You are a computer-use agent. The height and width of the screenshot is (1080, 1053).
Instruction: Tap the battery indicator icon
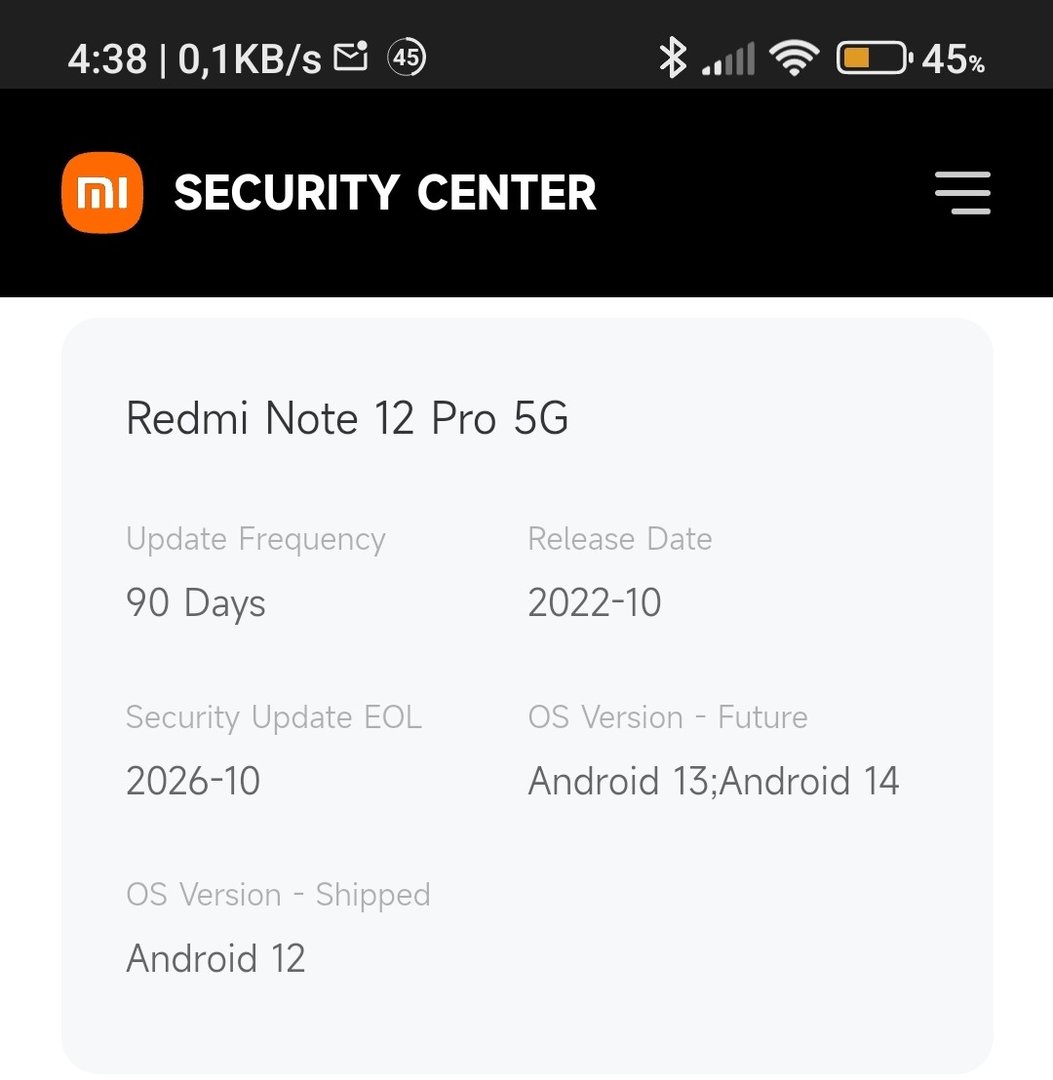click(872, 59)
